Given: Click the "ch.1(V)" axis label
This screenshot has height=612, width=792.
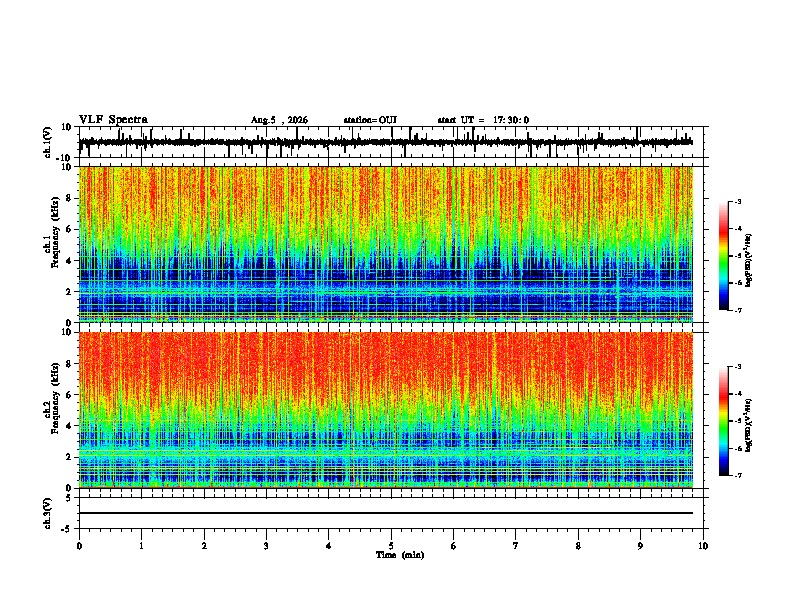Looking at the screenshot, I should [48, 142].
